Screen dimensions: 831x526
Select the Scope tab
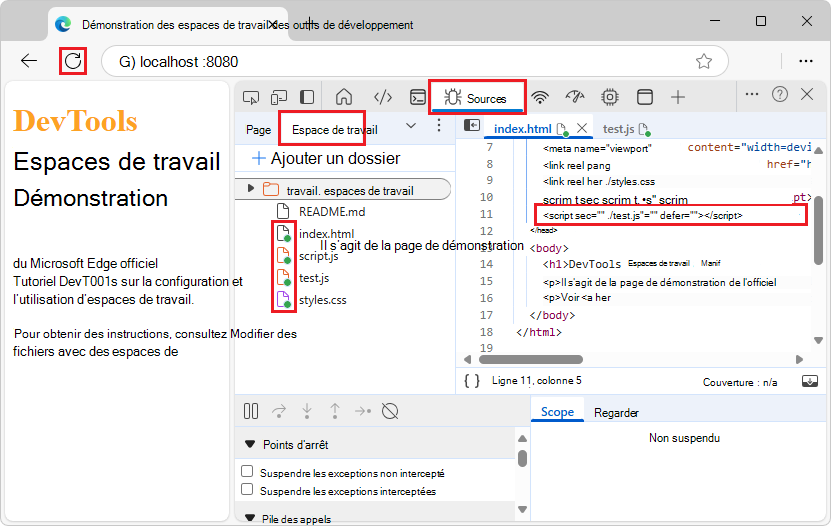[557, 412]
